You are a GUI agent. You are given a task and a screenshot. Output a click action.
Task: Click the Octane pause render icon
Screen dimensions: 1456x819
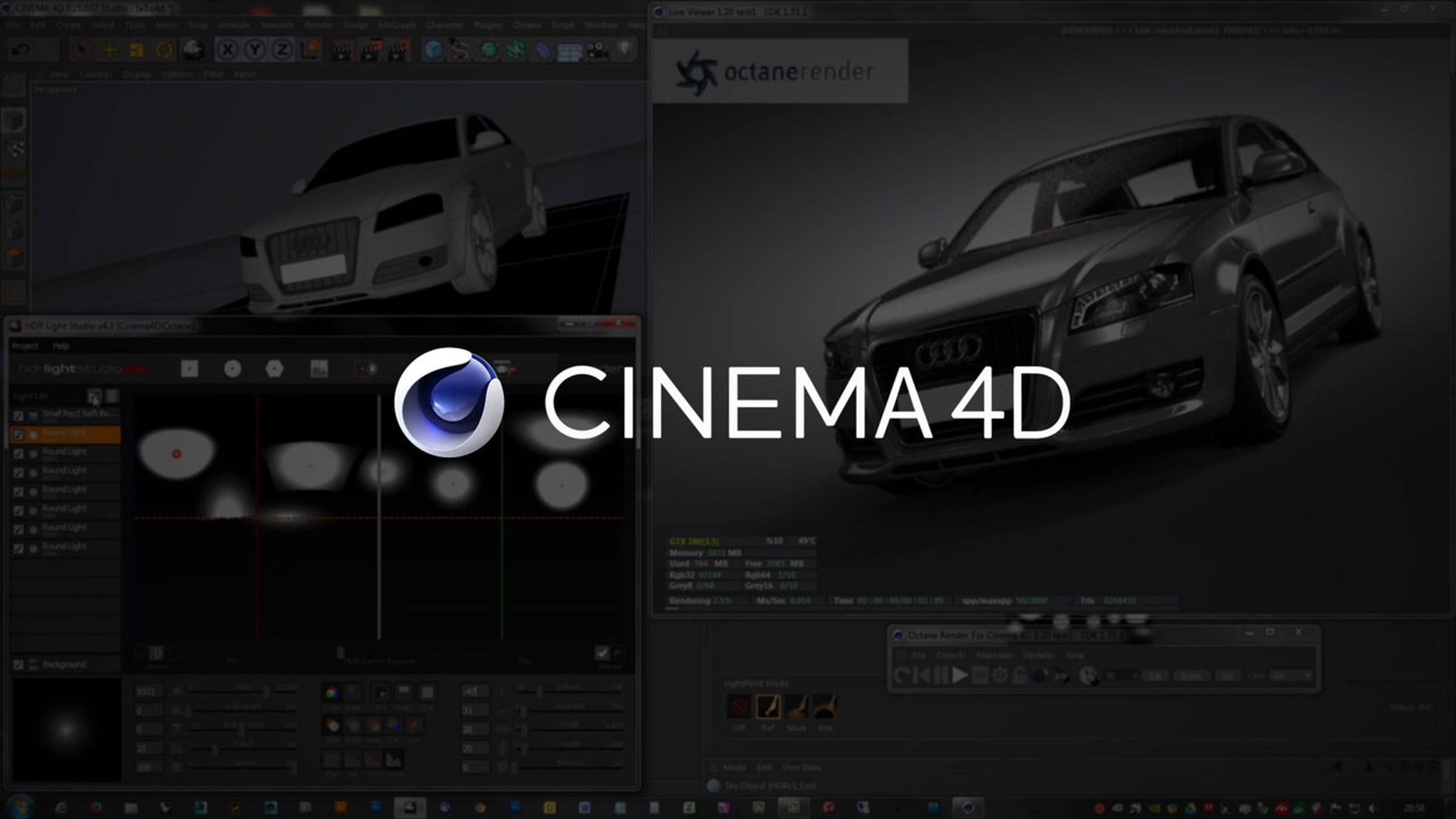click(x=940, y=675)
